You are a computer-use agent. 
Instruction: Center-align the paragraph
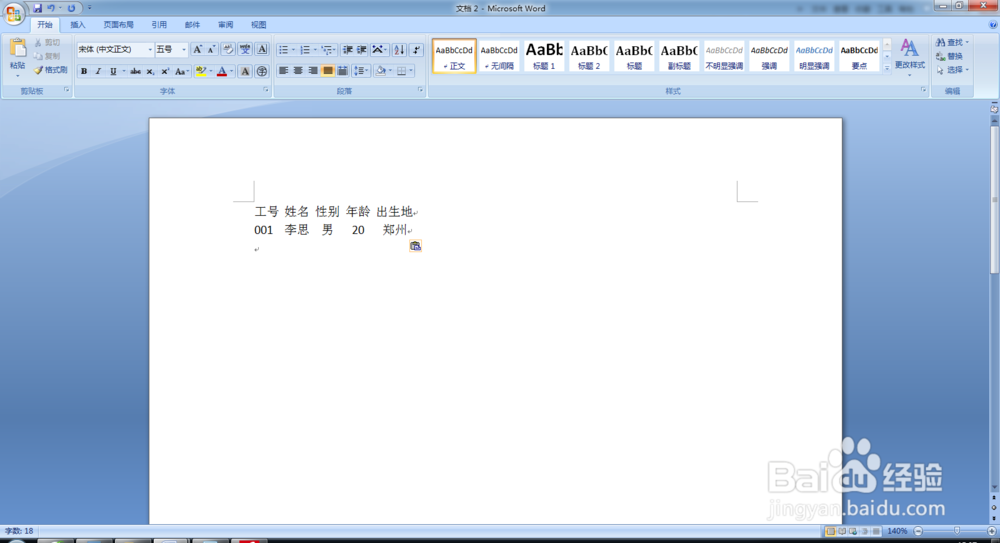click(298, 71)
